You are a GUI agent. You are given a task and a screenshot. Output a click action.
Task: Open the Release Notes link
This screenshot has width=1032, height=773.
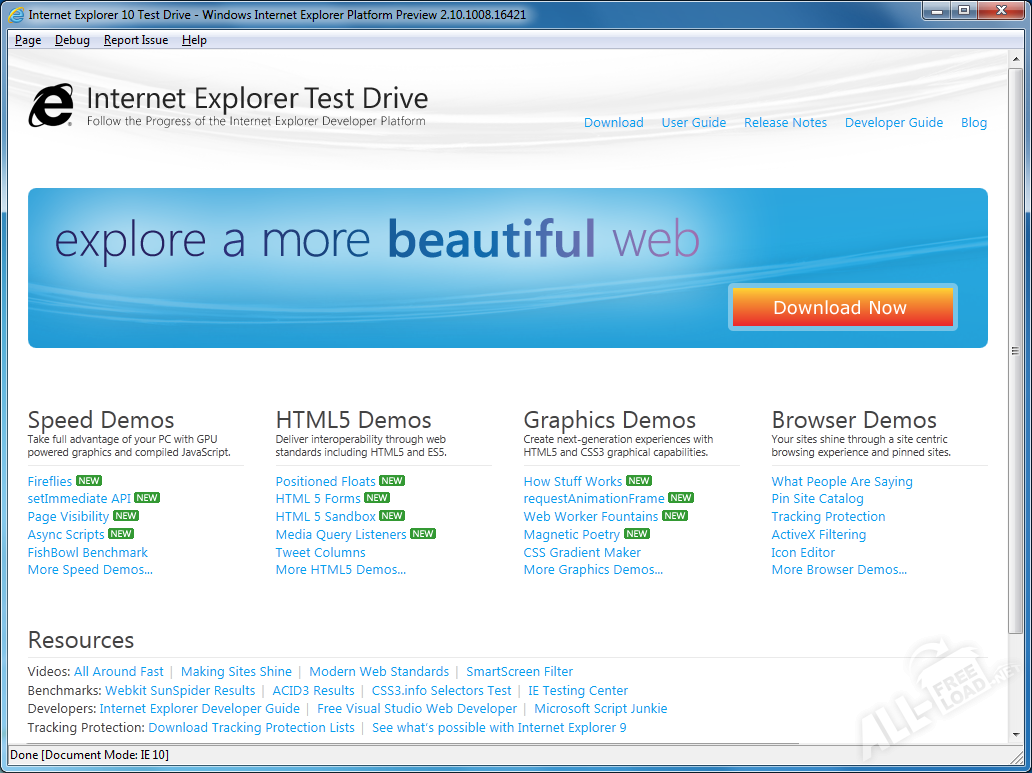pos(785,123)
